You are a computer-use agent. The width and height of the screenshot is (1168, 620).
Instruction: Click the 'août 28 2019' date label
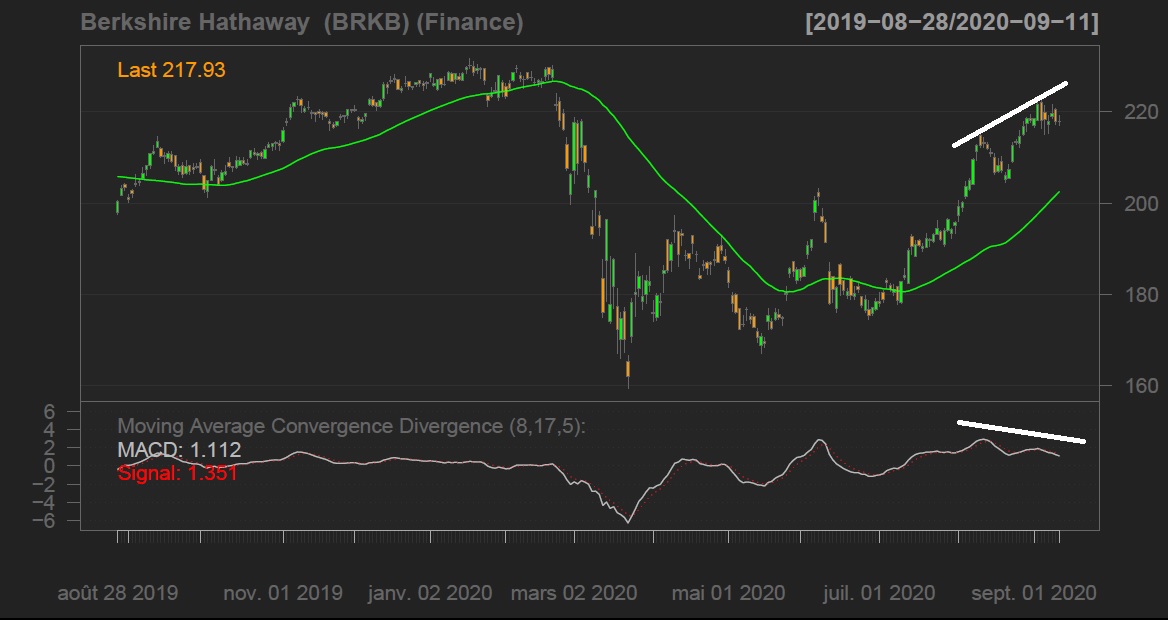click(118, 593)
